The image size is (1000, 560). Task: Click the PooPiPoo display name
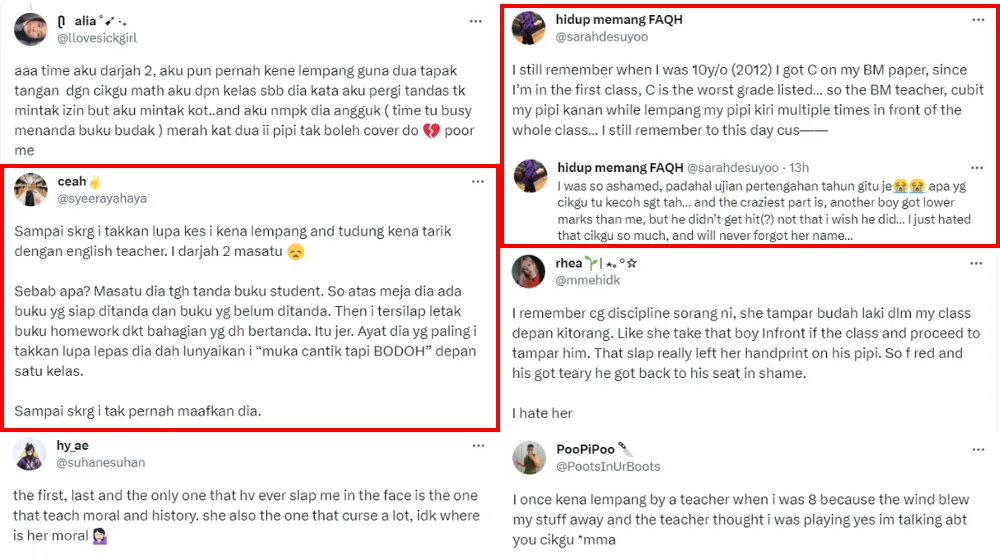pos(586,450)
